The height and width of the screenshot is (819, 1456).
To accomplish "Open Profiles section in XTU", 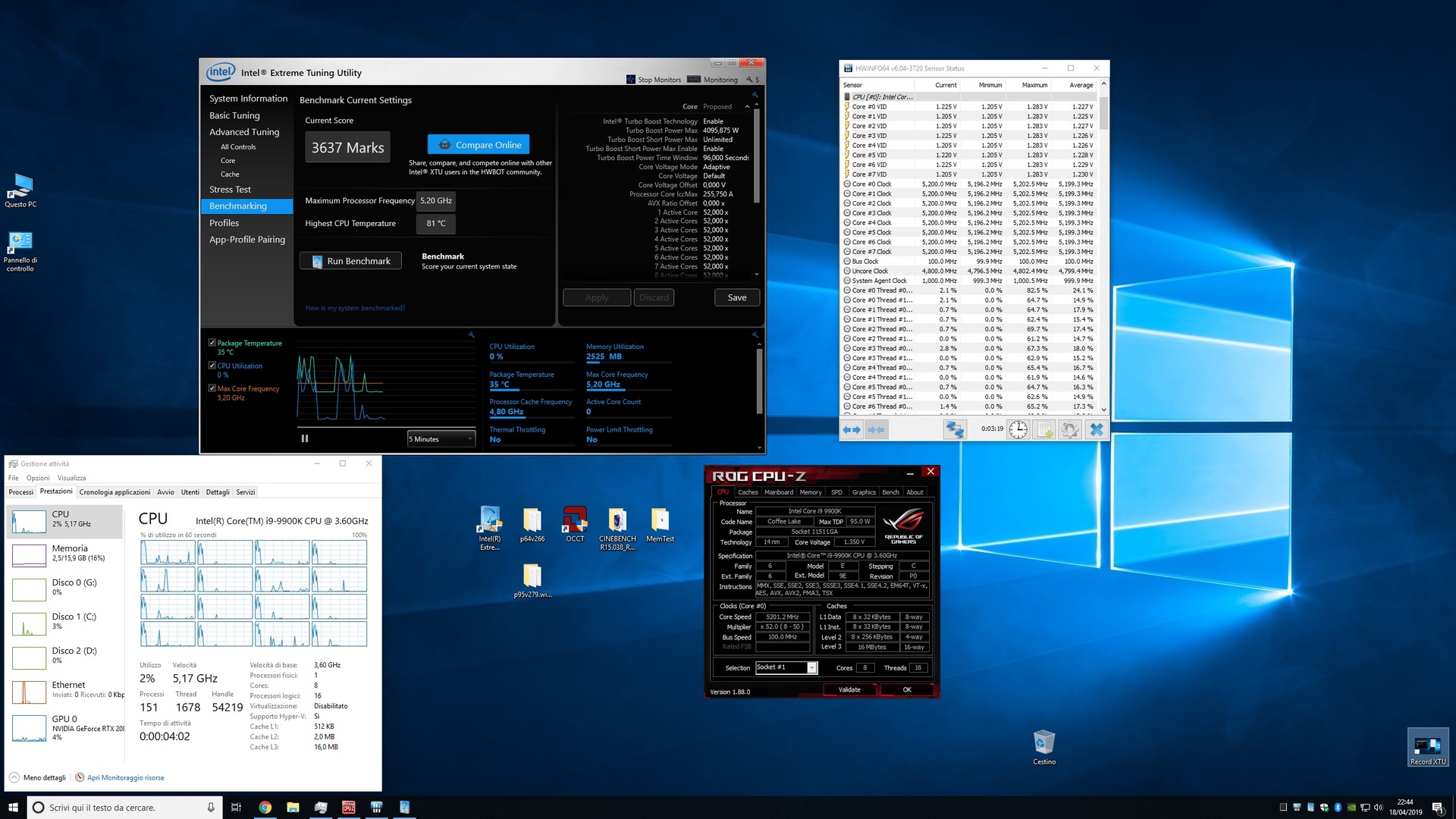I will (224, 223).
